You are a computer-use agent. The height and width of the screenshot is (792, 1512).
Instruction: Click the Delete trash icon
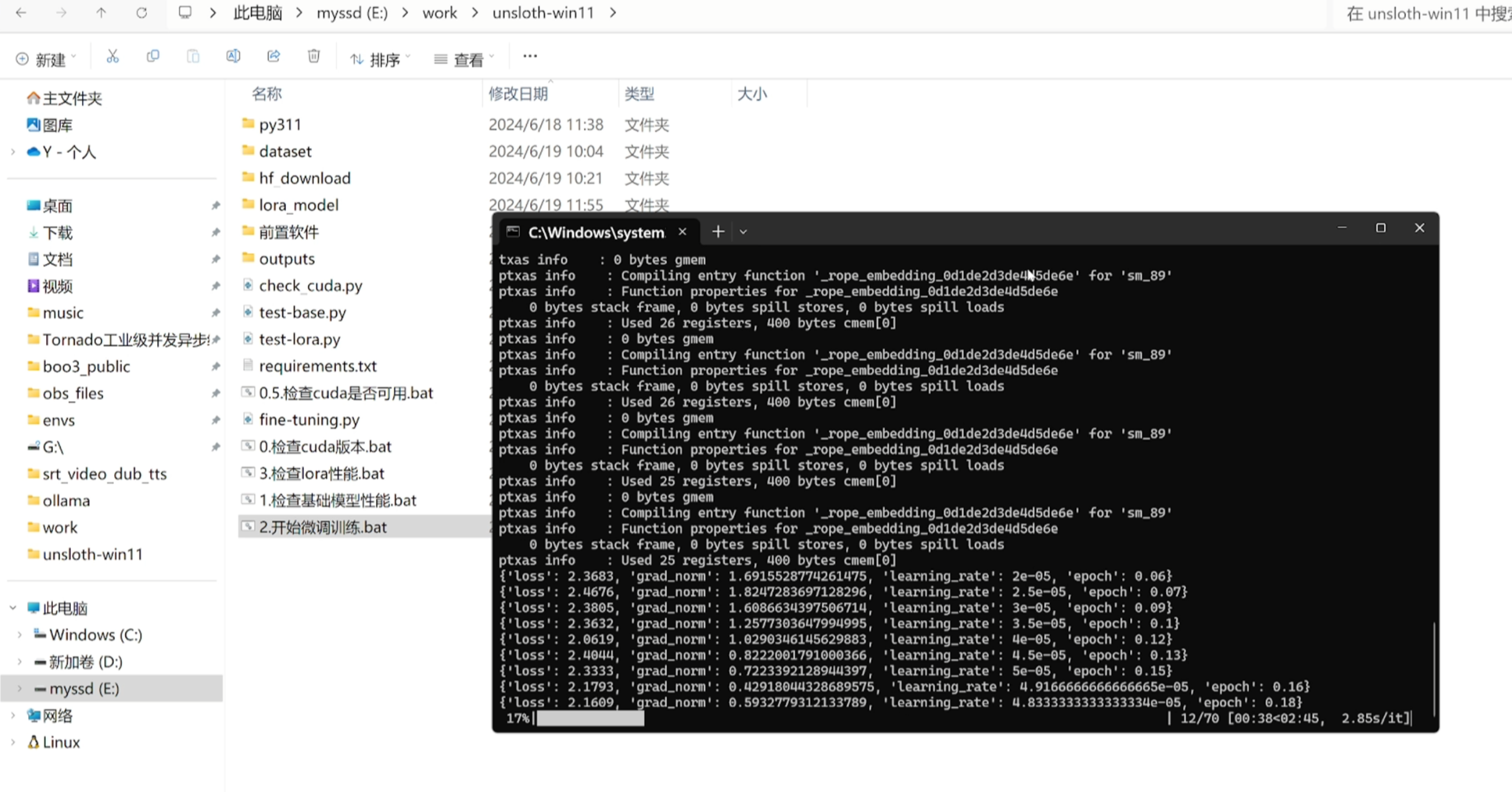pos(314,57)
